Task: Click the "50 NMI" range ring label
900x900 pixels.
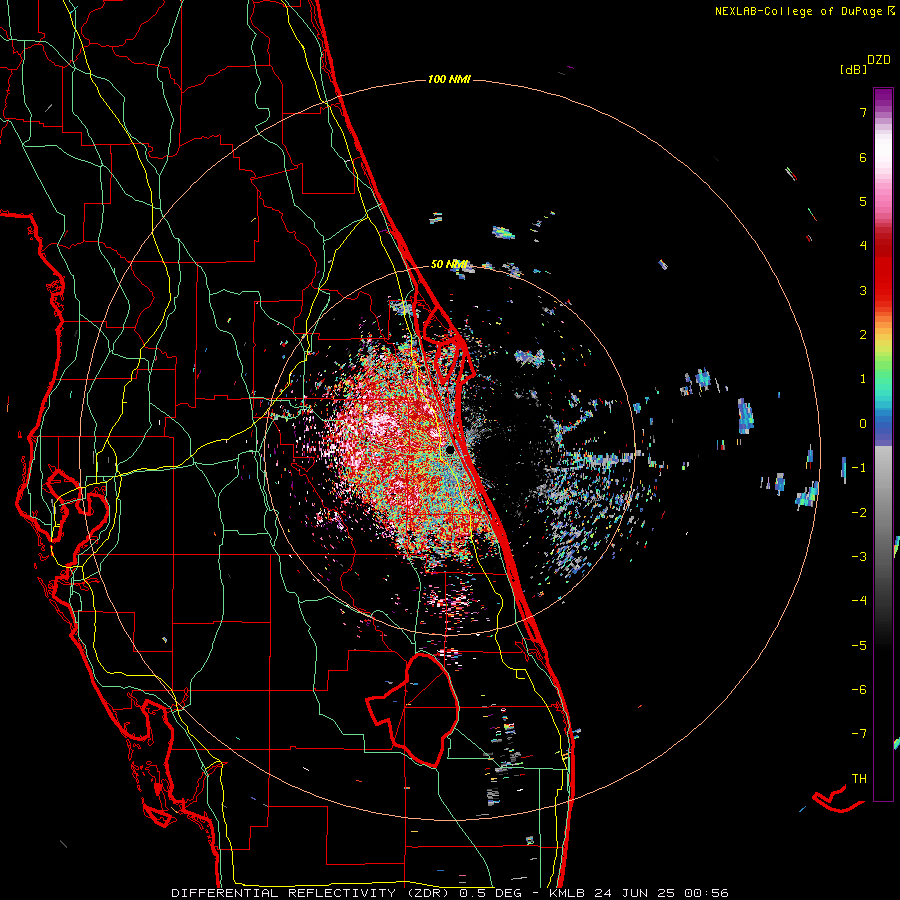Action: 449,265
